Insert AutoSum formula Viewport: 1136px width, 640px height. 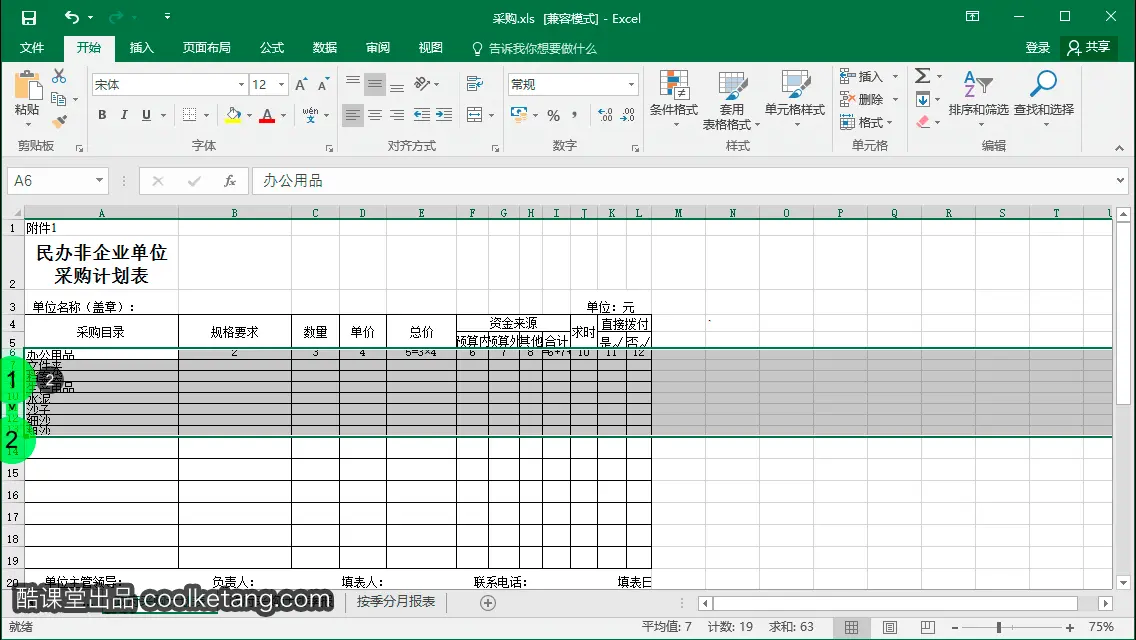click(922, 75)
